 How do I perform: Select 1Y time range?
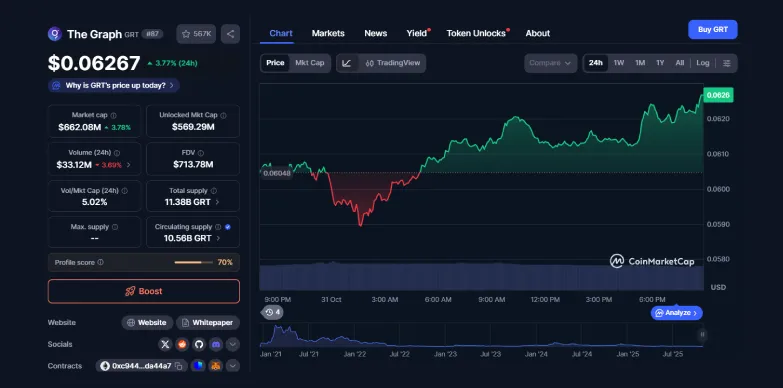[x=660, y=63]
